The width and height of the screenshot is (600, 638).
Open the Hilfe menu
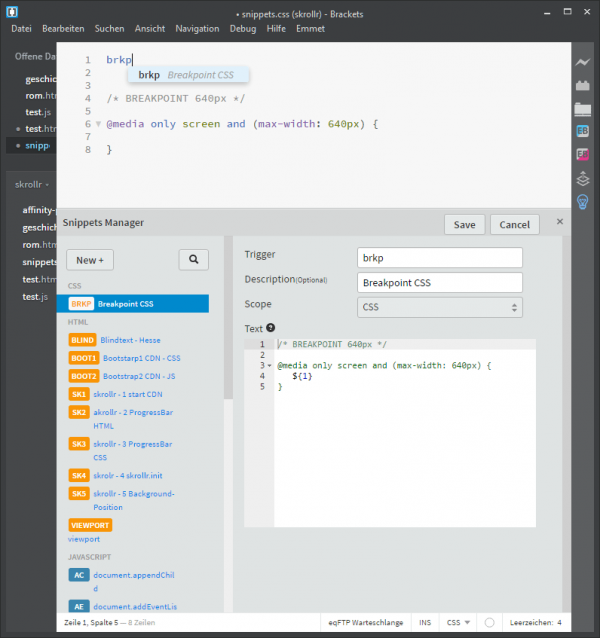tap(276, 29)
